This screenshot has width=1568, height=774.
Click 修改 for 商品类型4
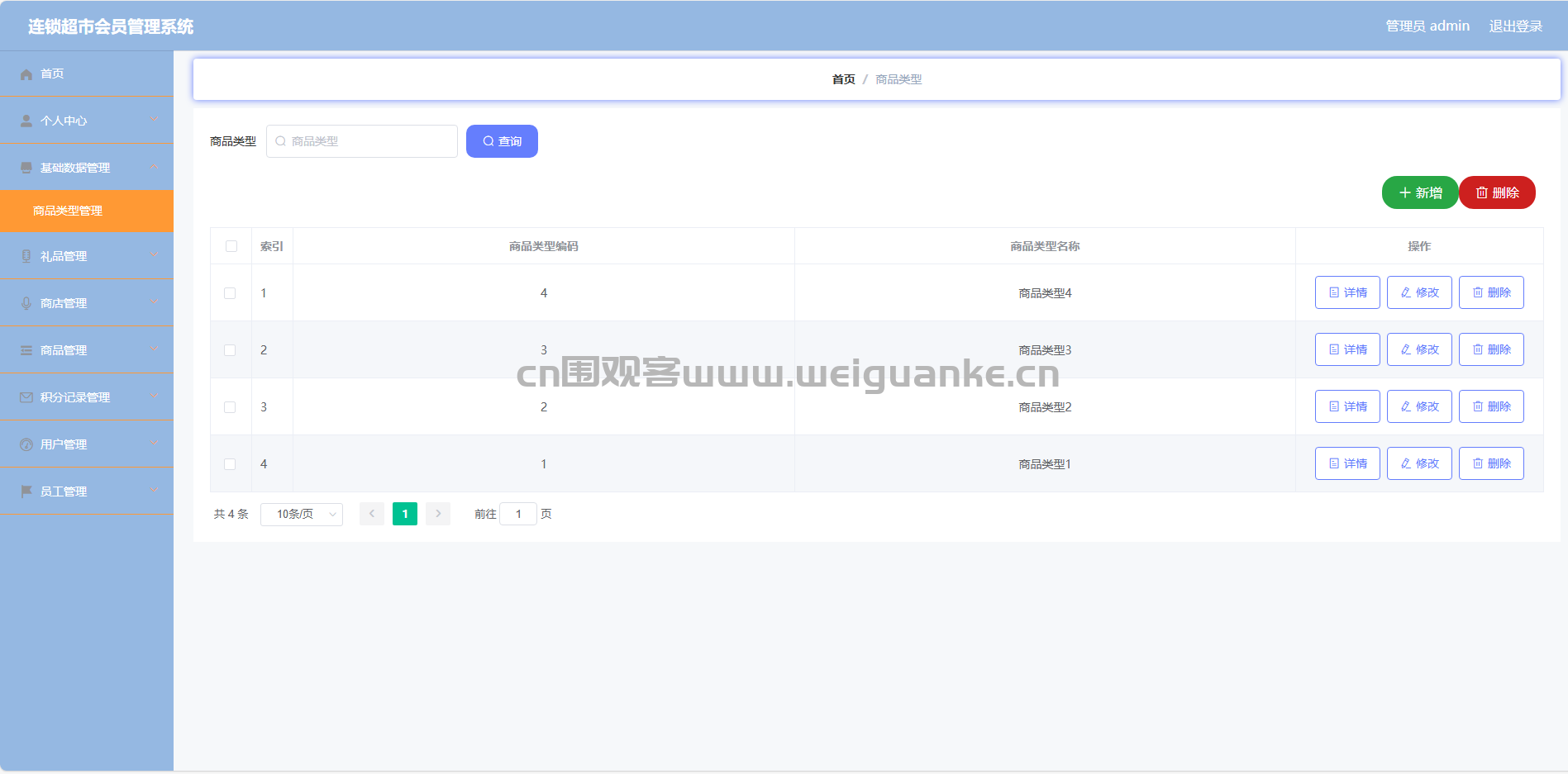pyautogui.click(x=1419, y=292)
